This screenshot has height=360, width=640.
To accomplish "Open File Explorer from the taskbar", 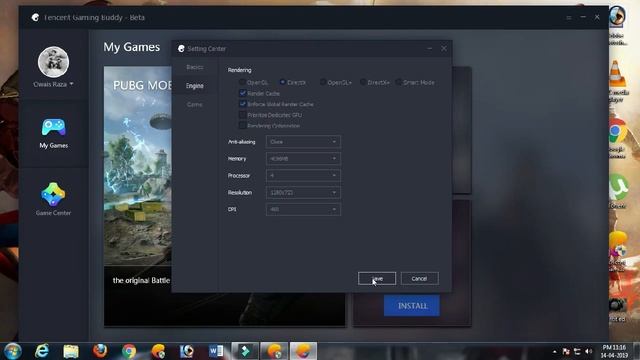I will click(x=71, y=351).
